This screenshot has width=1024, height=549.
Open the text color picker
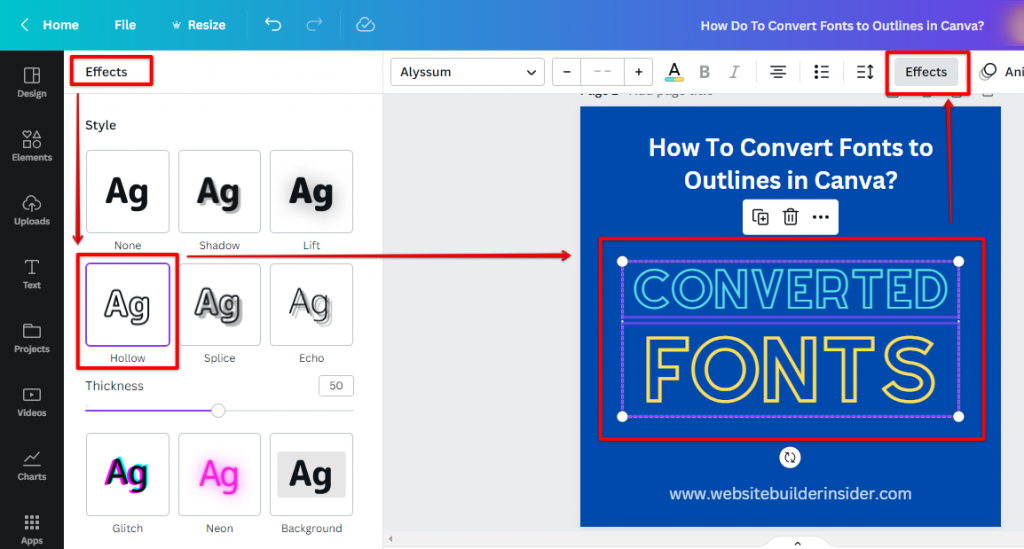coord(674,72)
